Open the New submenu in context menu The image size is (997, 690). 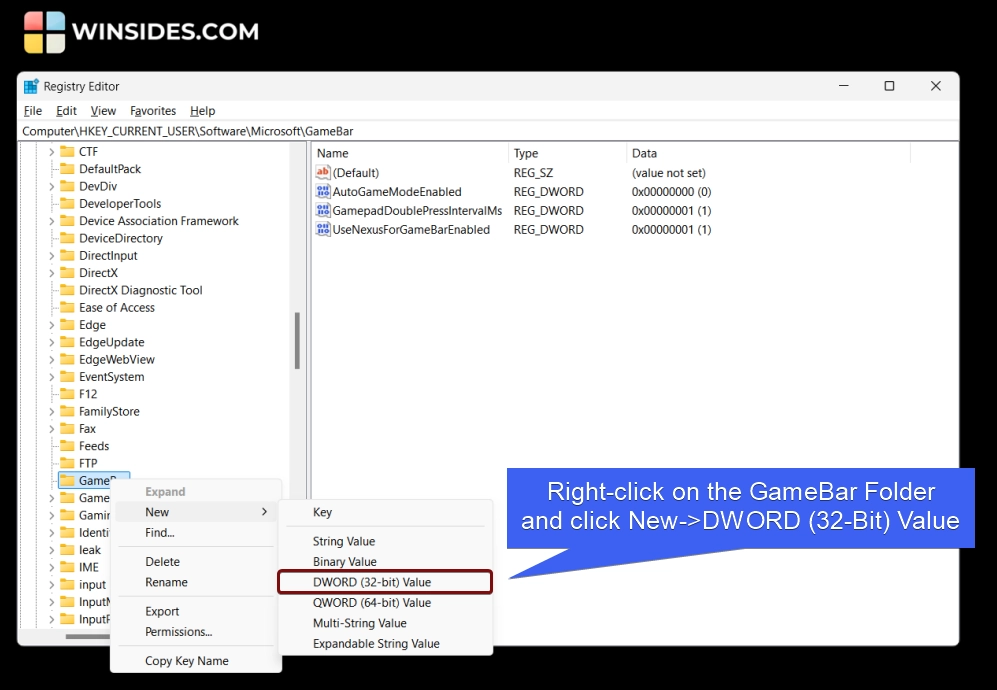(x=196, y=512)
